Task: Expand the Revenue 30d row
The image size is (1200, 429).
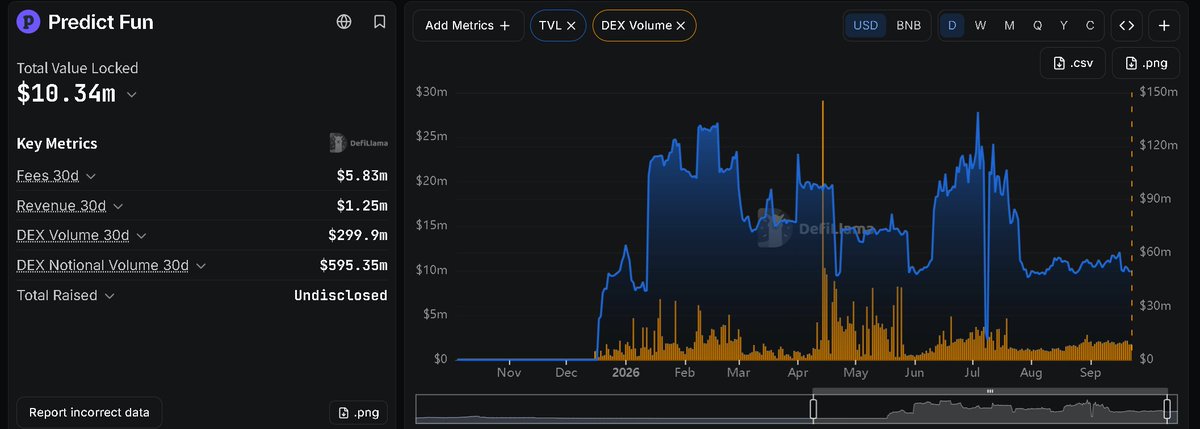Action: pyautogui.click(x=117, y=206)
